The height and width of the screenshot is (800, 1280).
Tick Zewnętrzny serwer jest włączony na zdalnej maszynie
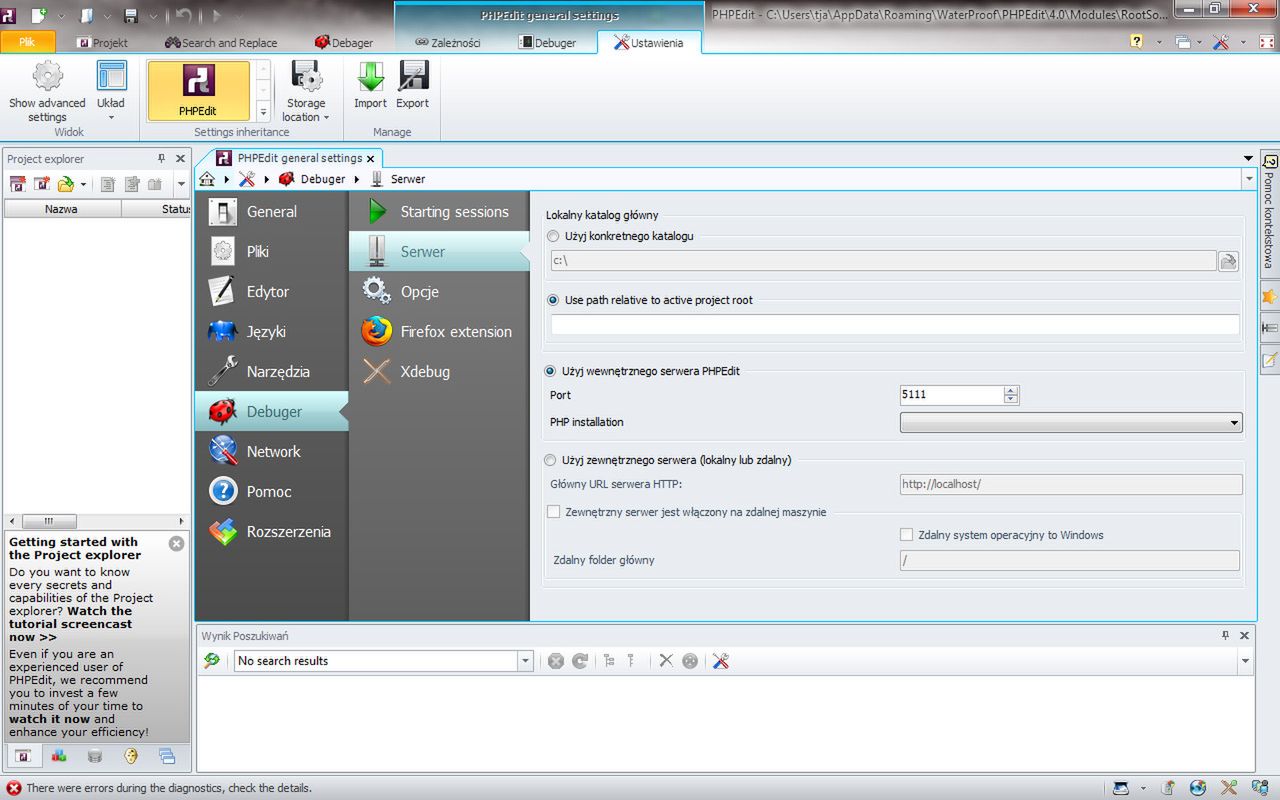pyautogui.click(x=554, y=512)
